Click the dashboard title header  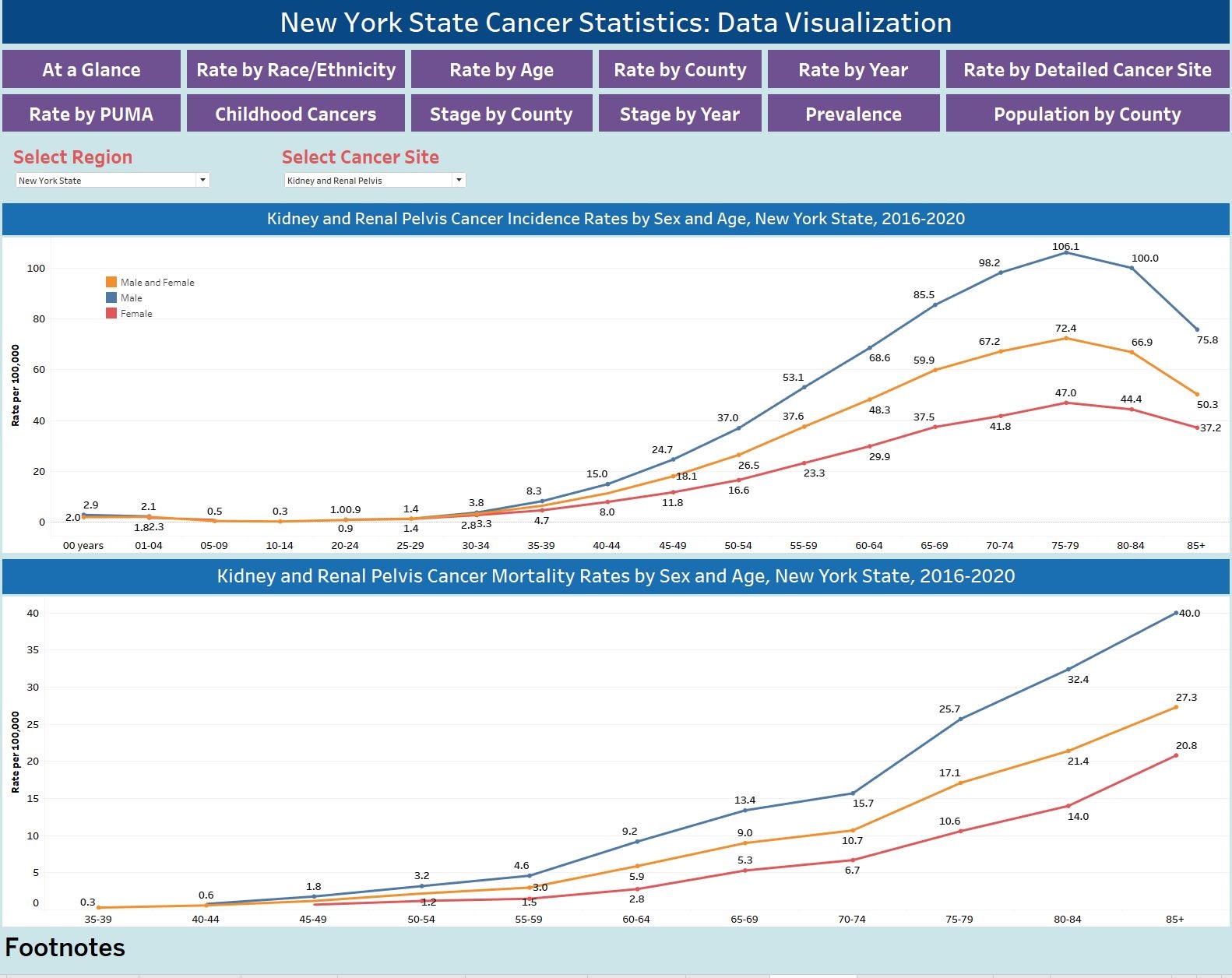pos(616,22)
